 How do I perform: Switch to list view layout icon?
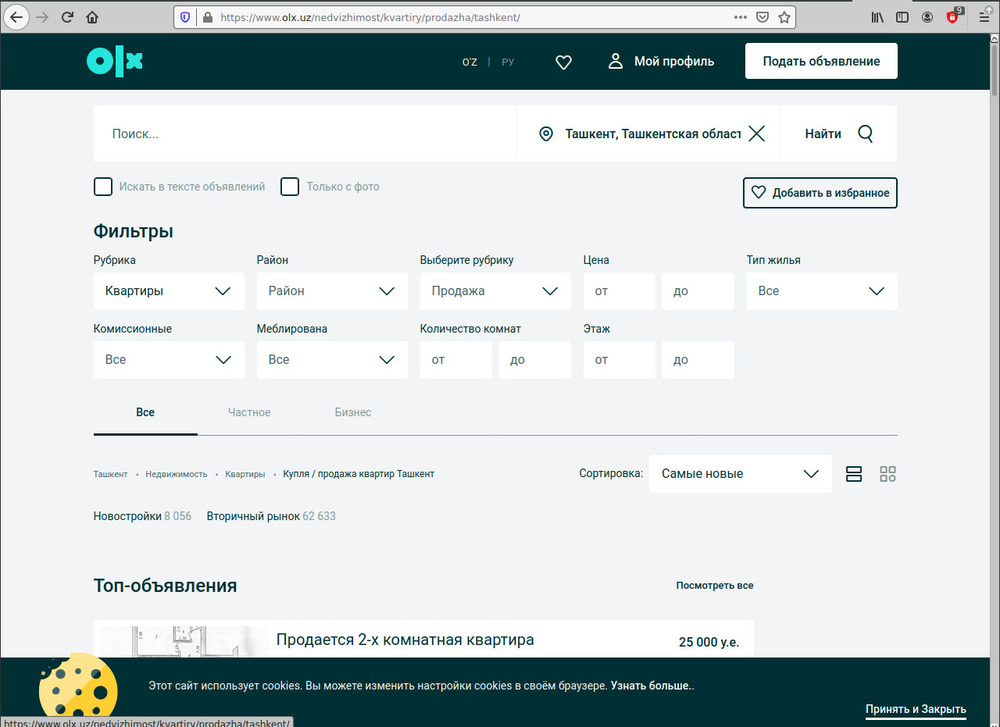tap(854, 474)
